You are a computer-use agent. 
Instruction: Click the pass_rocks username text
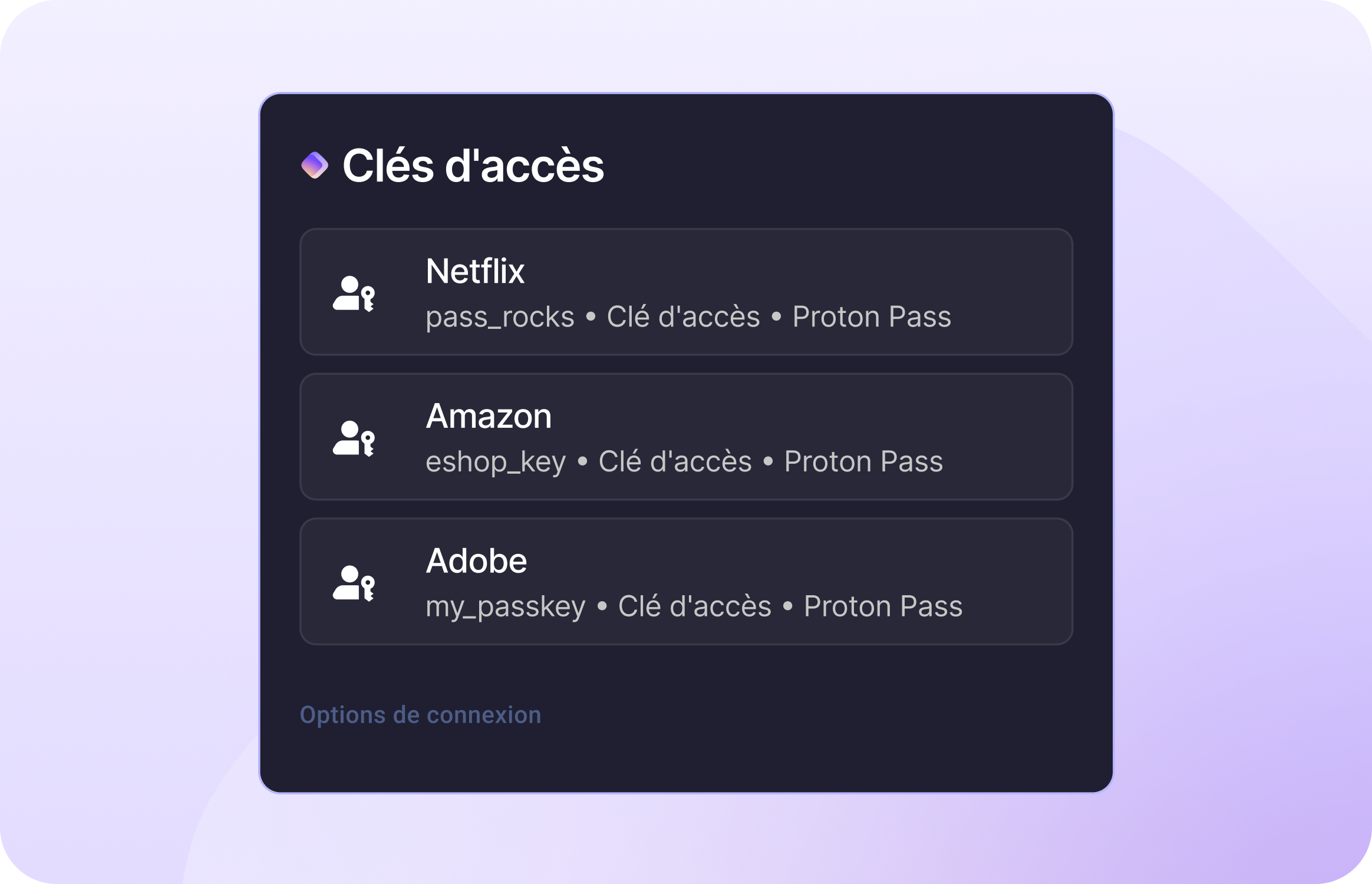tap(500, 317)
